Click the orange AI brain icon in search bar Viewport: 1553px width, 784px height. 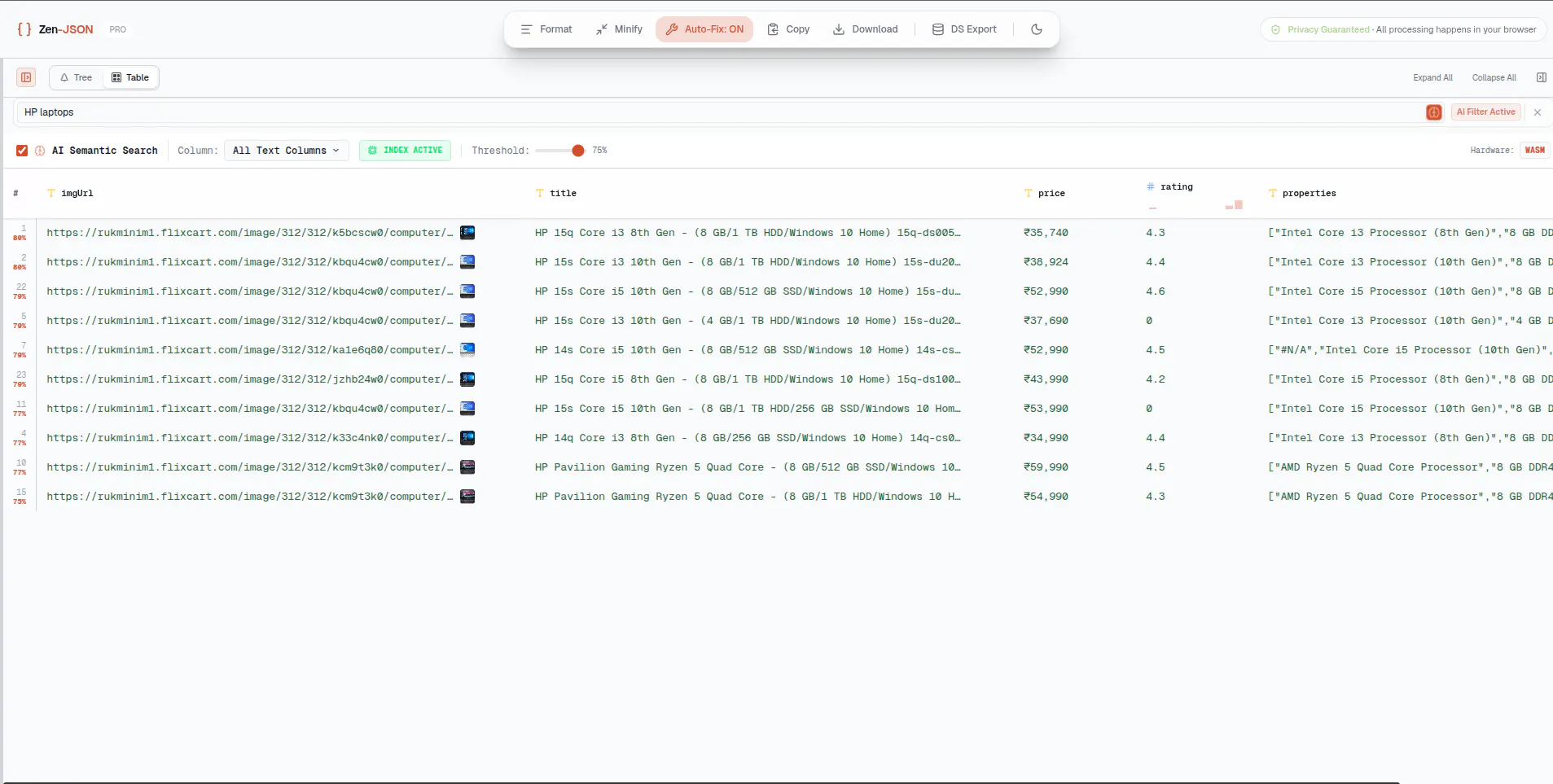coord(1434,112)
